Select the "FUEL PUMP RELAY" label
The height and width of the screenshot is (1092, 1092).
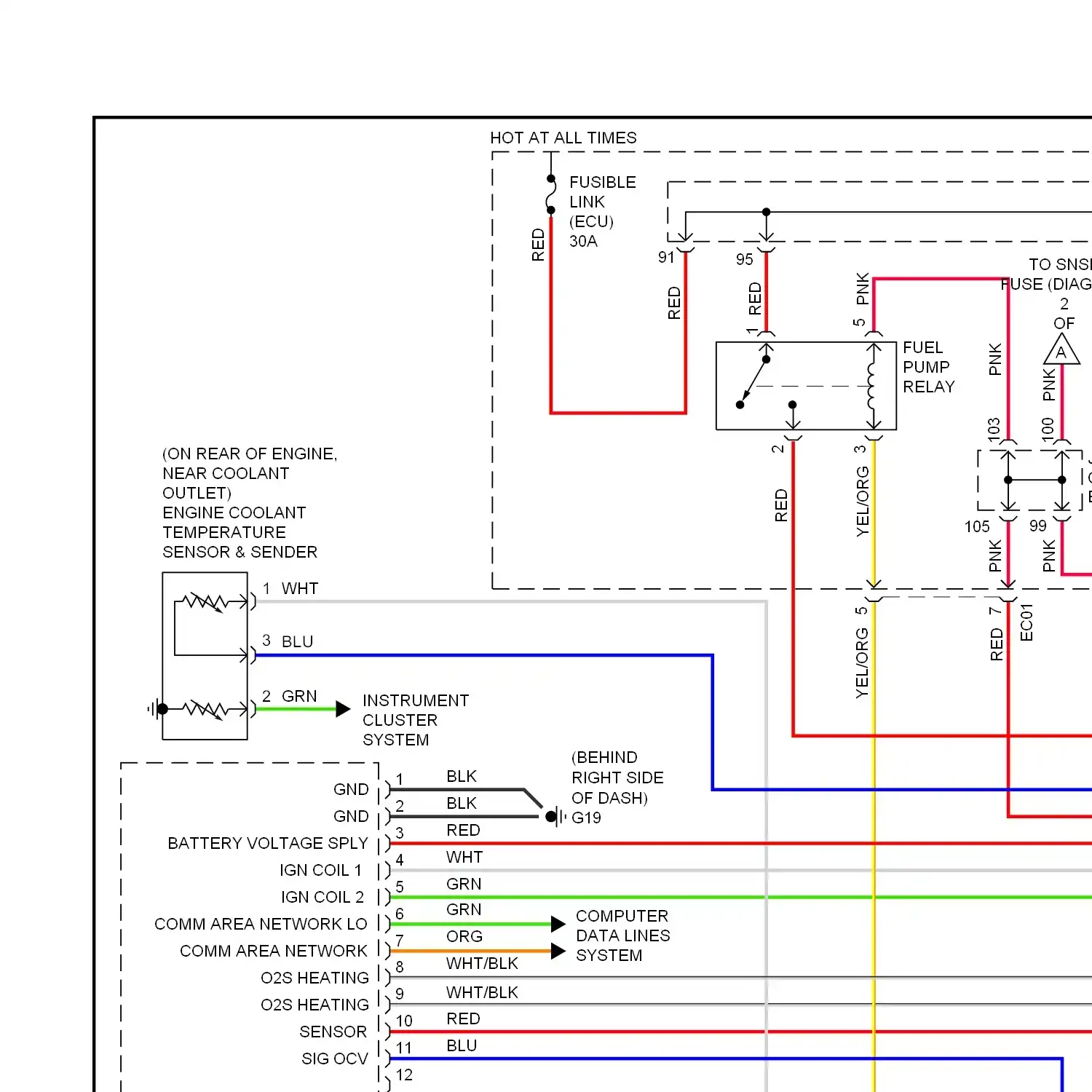(928, 367)
